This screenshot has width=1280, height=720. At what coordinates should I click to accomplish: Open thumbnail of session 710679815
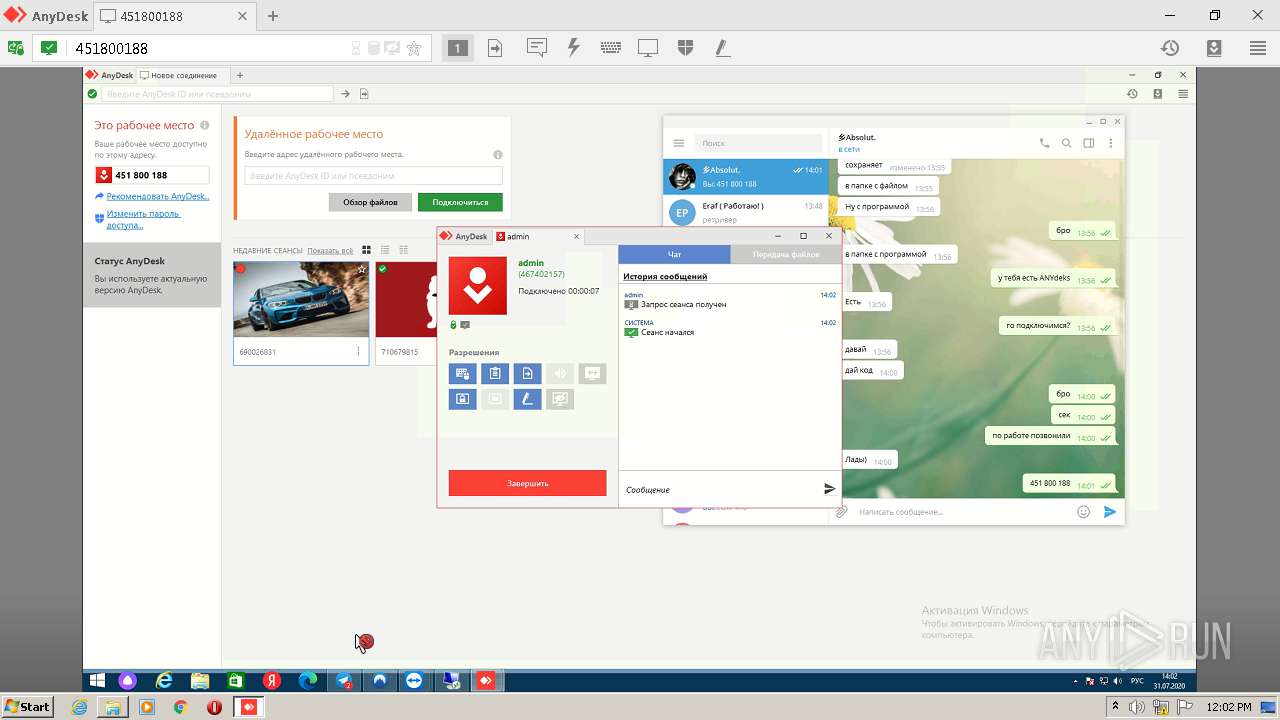tap(406, 300)
